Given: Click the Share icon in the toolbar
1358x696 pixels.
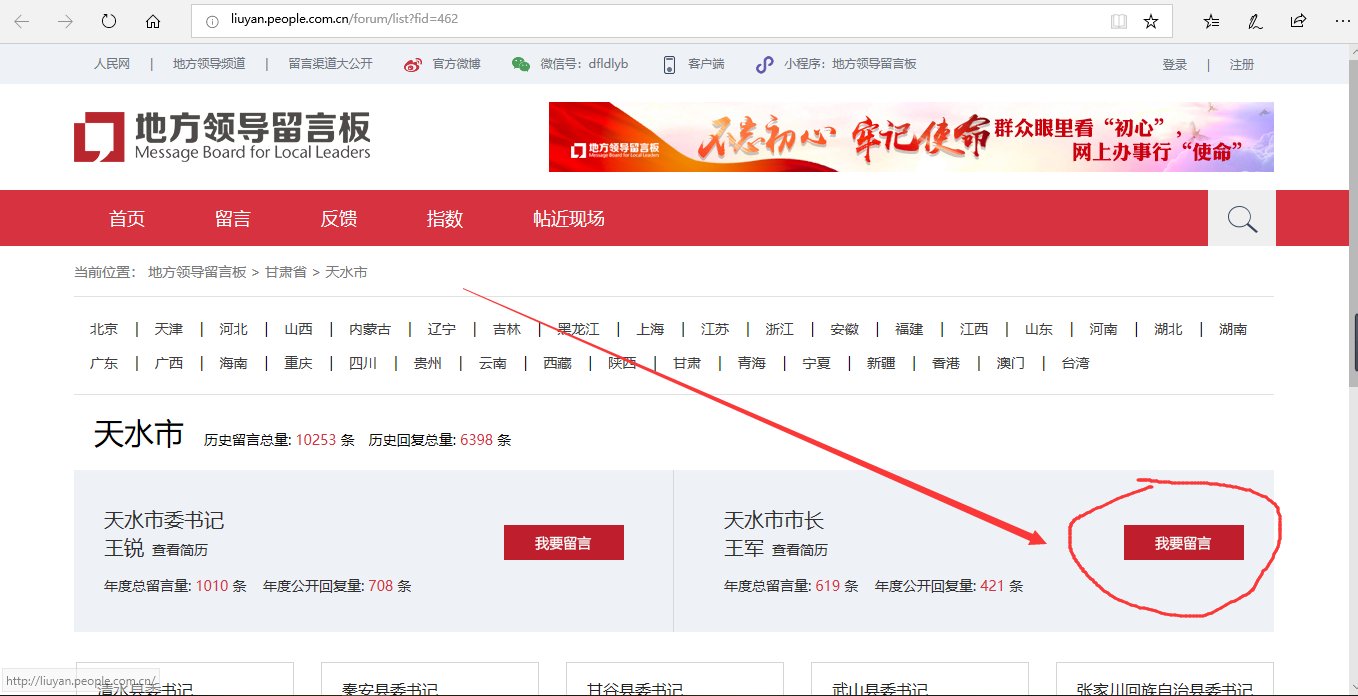Looking at the screenshot, I should (1298, 20).
